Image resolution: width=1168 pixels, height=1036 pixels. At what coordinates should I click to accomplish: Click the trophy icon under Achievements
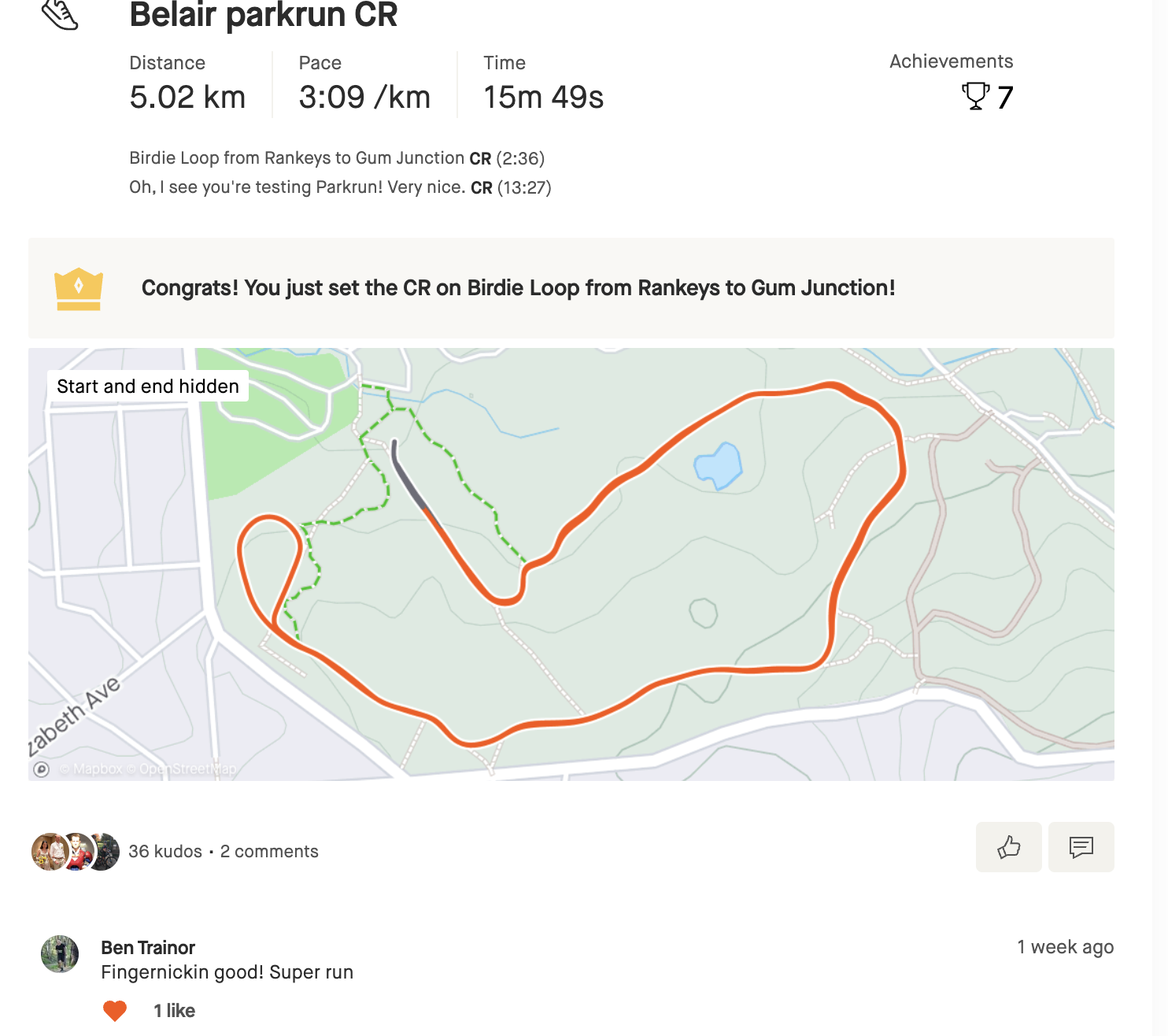(x=976, y=96)
